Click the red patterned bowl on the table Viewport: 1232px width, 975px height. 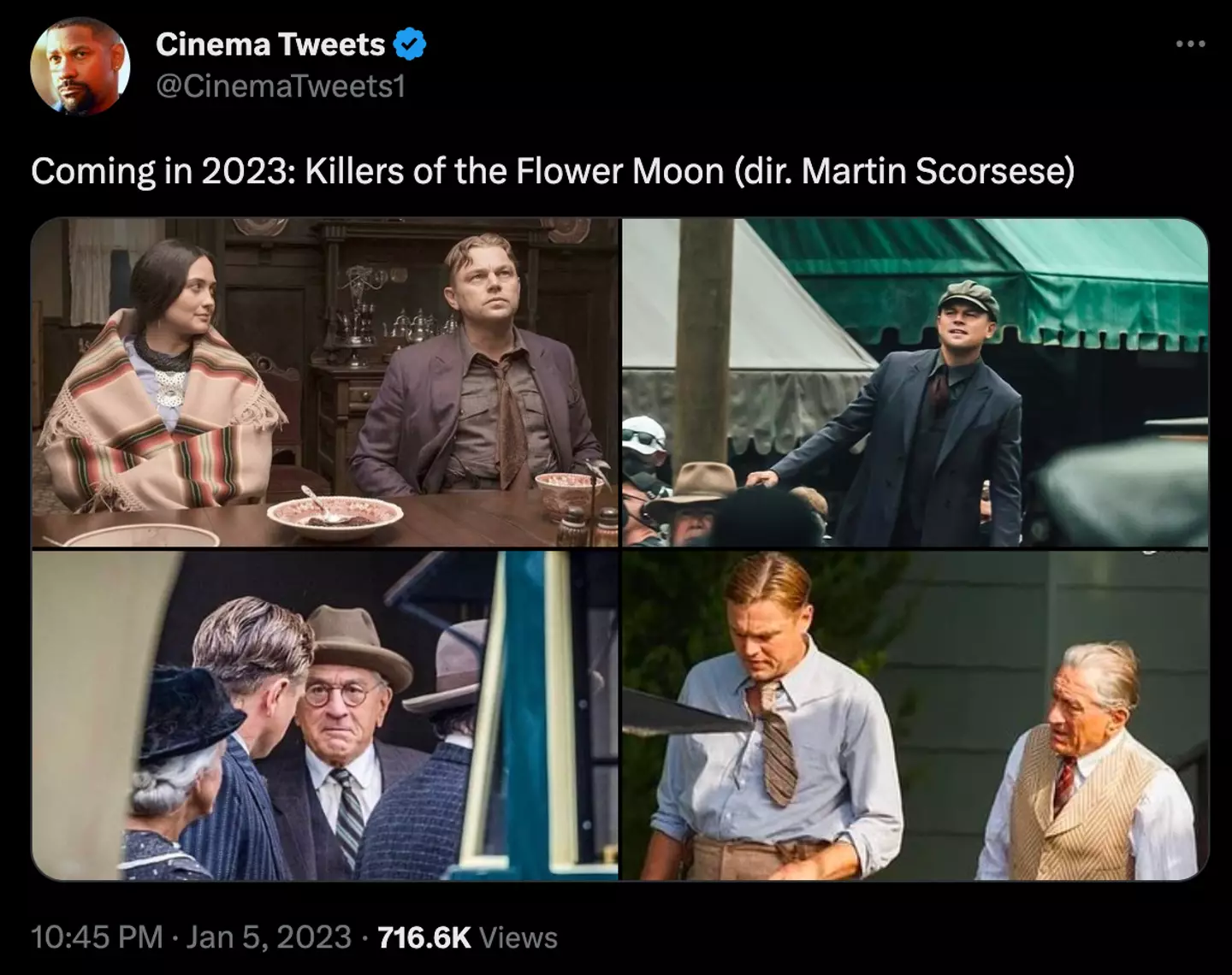[335, 516]
